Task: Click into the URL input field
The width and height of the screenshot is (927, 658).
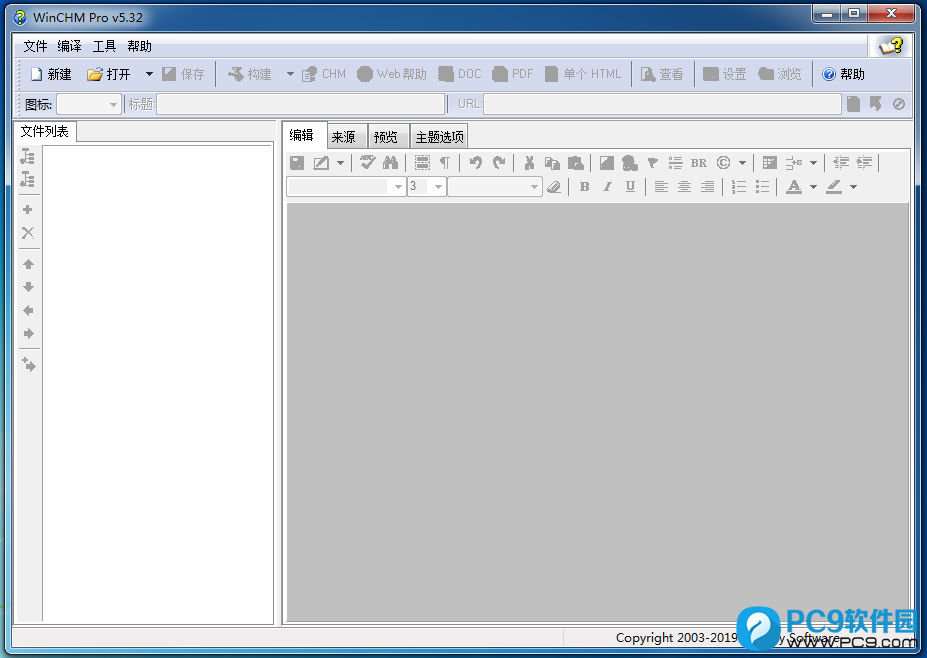Action: click(662, 105)
